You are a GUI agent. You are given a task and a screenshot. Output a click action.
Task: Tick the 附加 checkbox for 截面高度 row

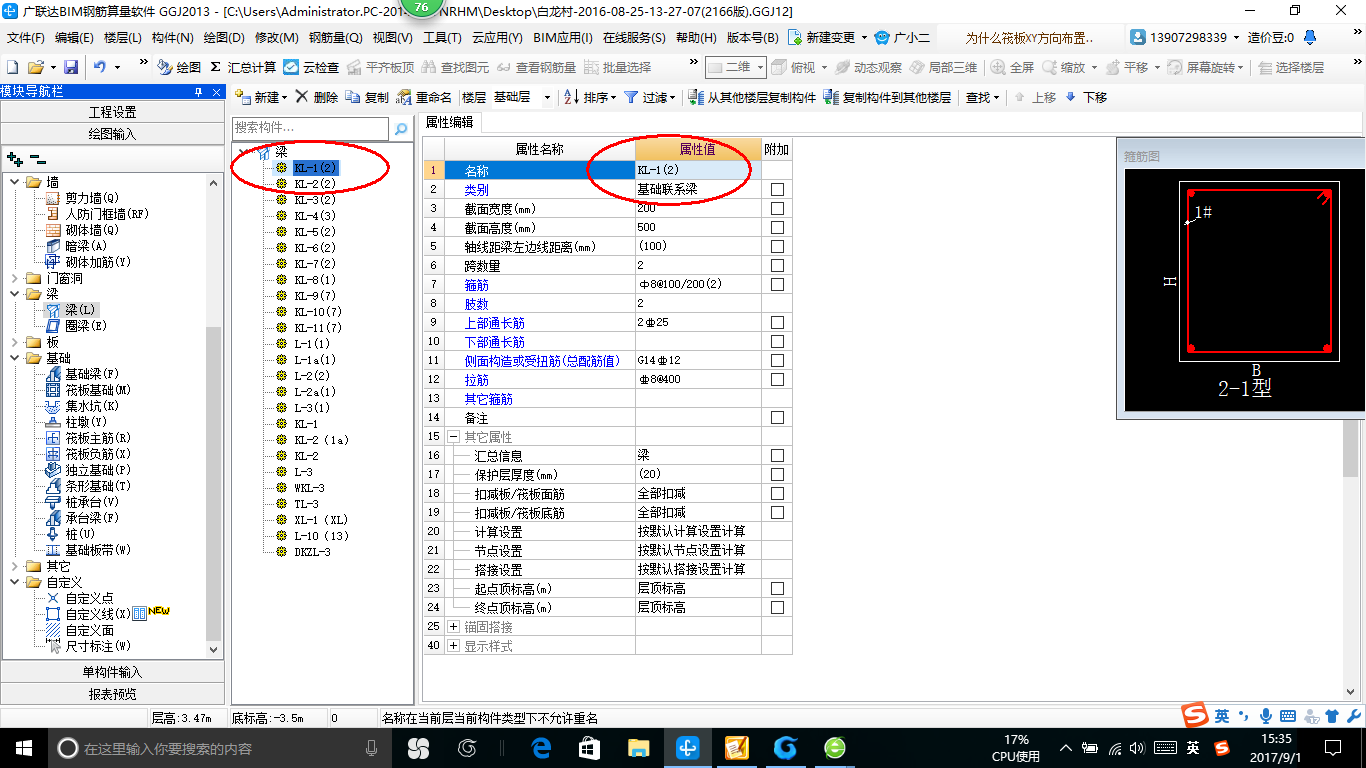[777, 227]
